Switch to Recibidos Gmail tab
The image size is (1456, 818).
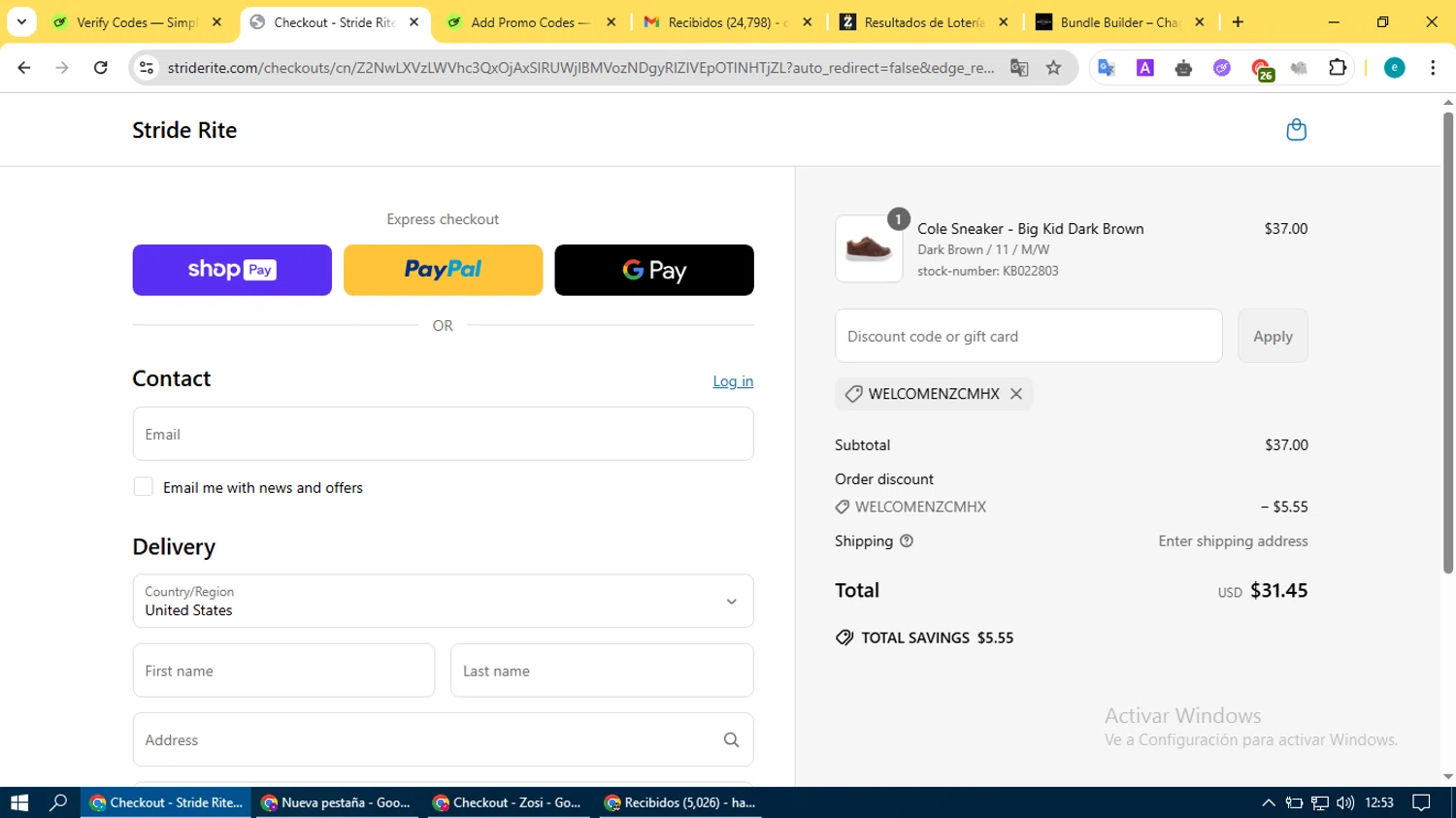(x=728, y=21)
